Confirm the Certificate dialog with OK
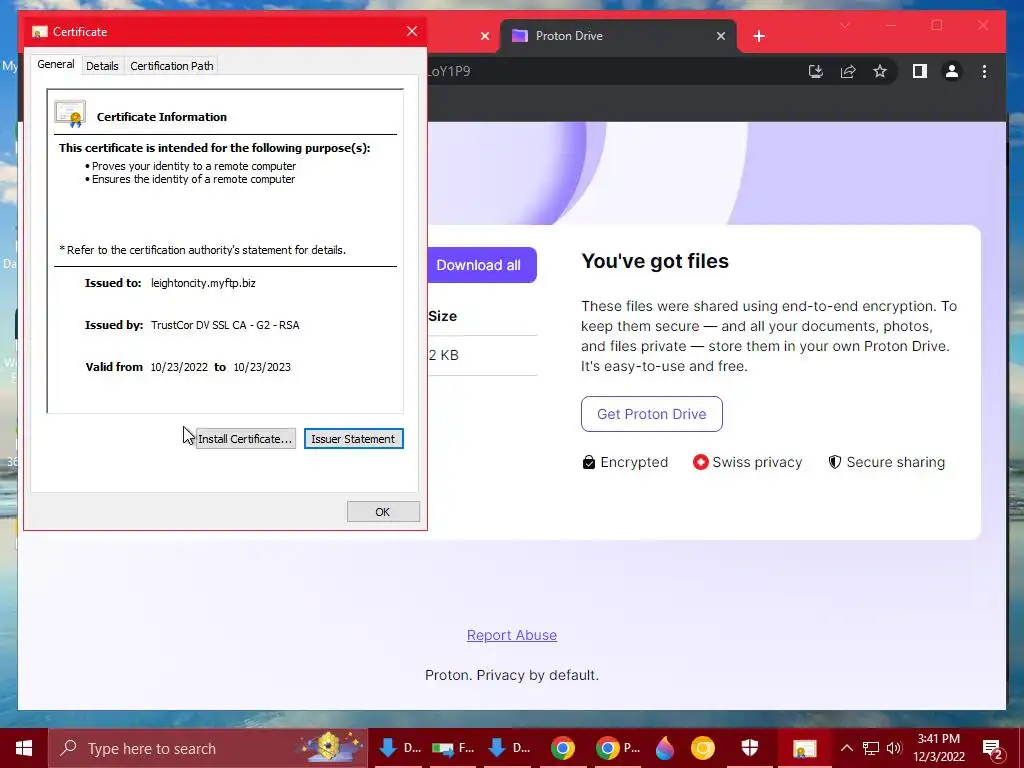Image resolution: width=1024 pixels, height=768 pixels. (x=383, y=512)
